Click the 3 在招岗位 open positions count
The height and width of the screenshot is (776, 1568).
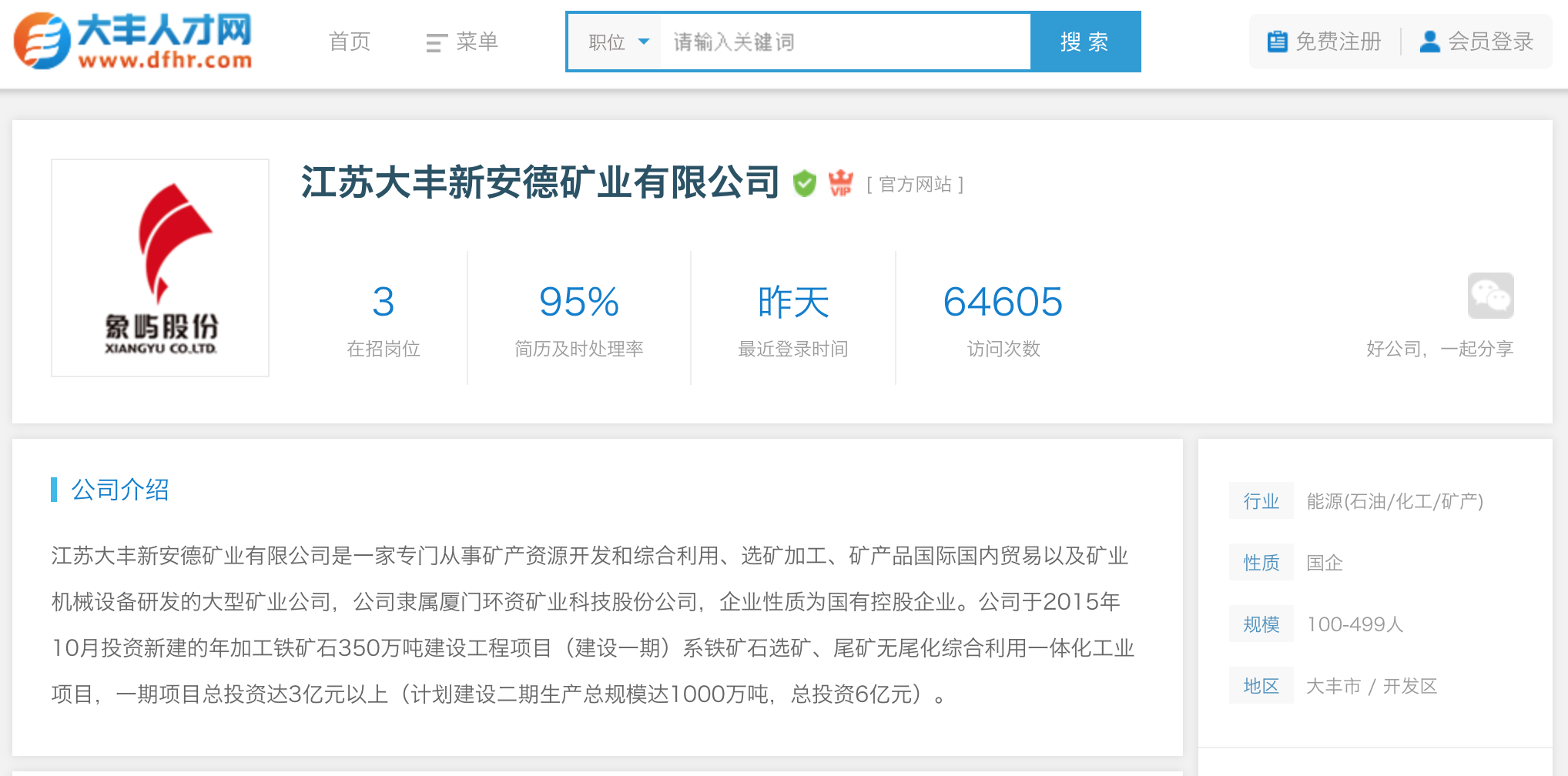pos(383,302)
